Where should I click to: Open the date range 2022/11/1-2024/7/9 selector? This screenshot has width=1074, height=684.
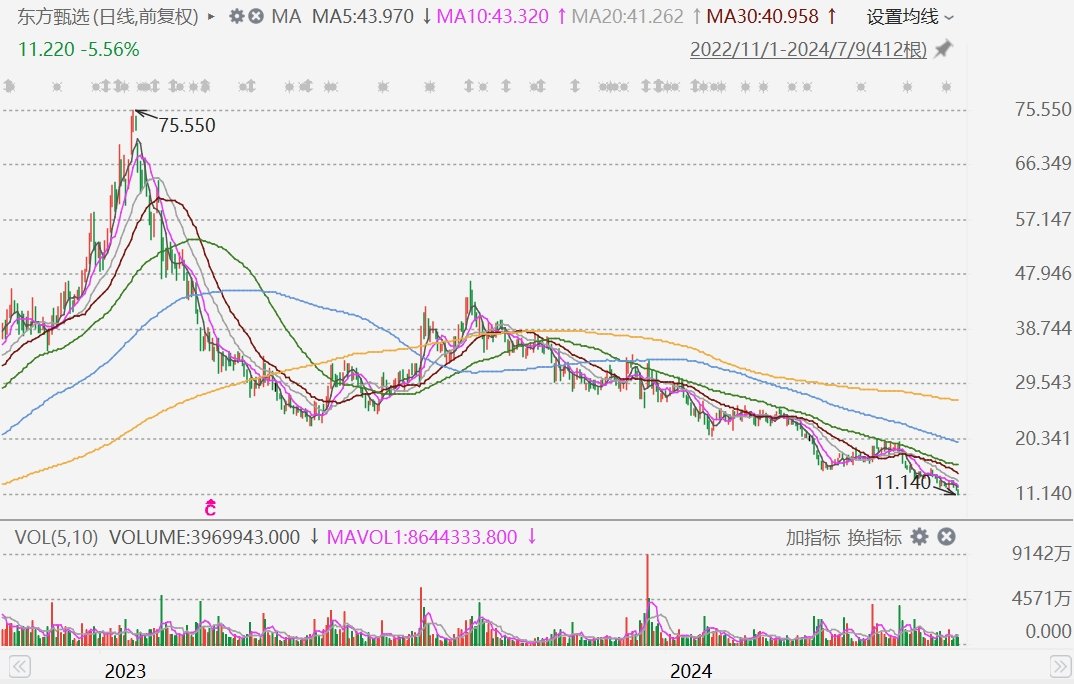click(x=808, y=49)
